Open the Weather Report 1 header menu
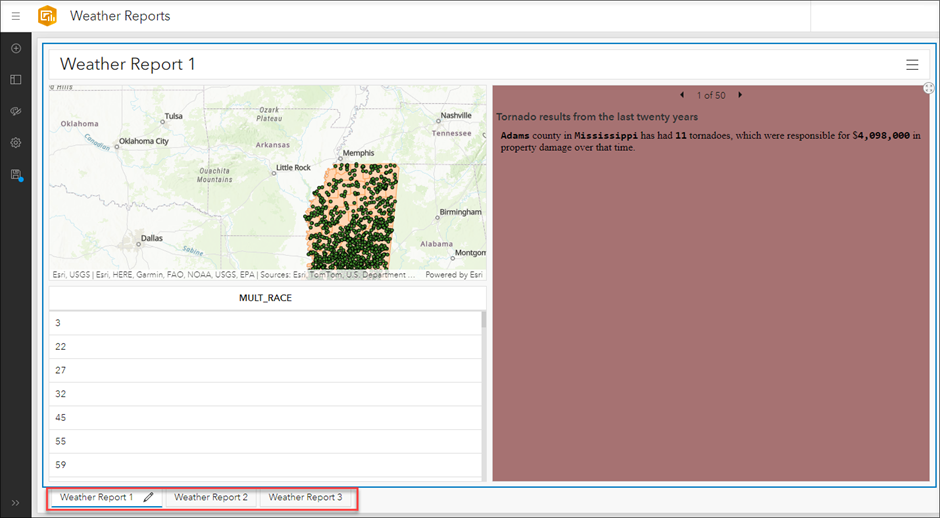The width and height of the screenshot is (940, 518). tap(912, 65)
